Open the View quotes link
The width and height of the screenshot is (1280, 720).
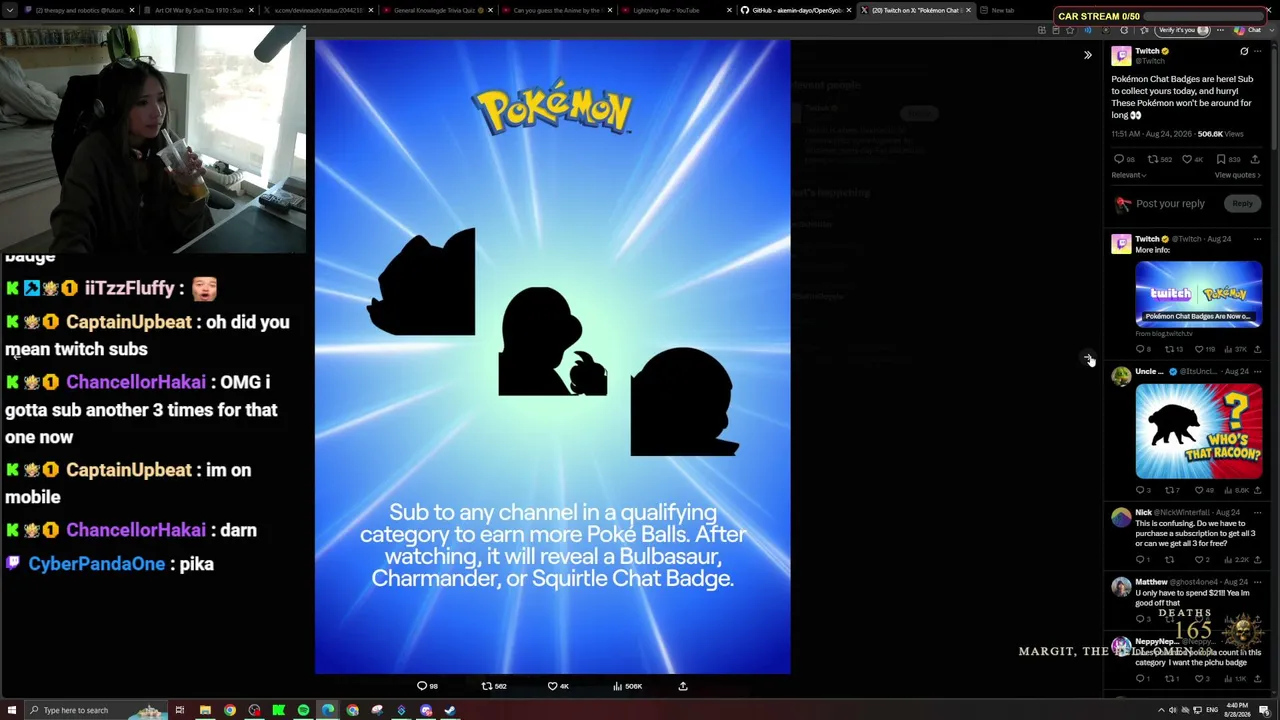[1238, 175]
